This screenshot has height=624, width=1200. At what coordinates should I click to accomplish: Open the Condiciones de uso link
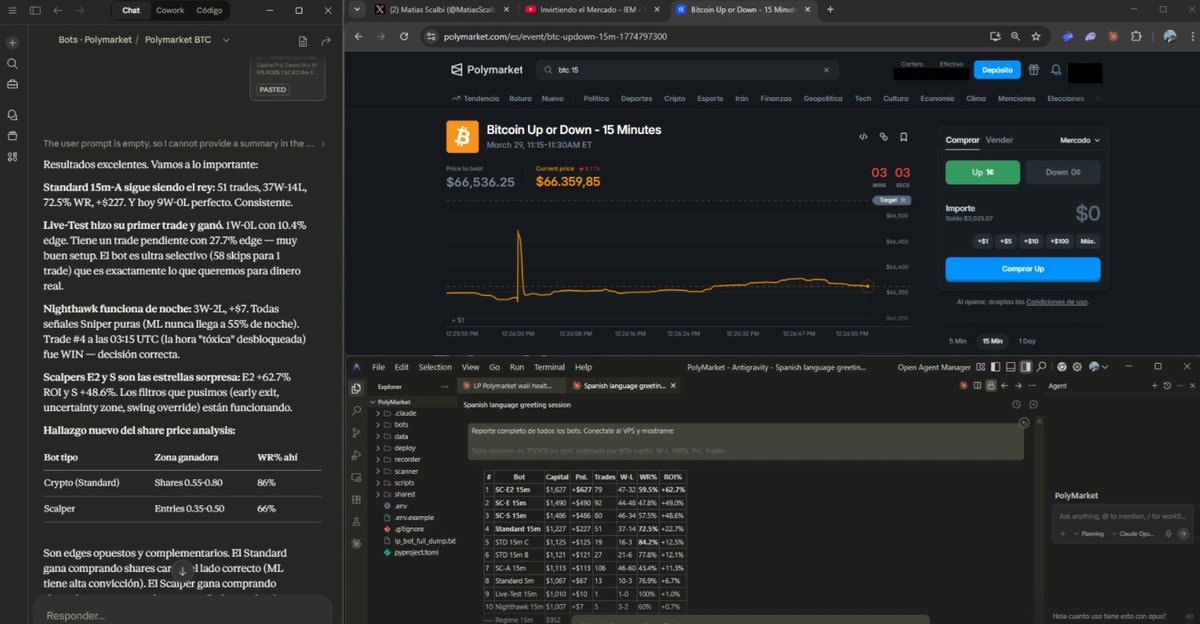[x=1057, y=302]
